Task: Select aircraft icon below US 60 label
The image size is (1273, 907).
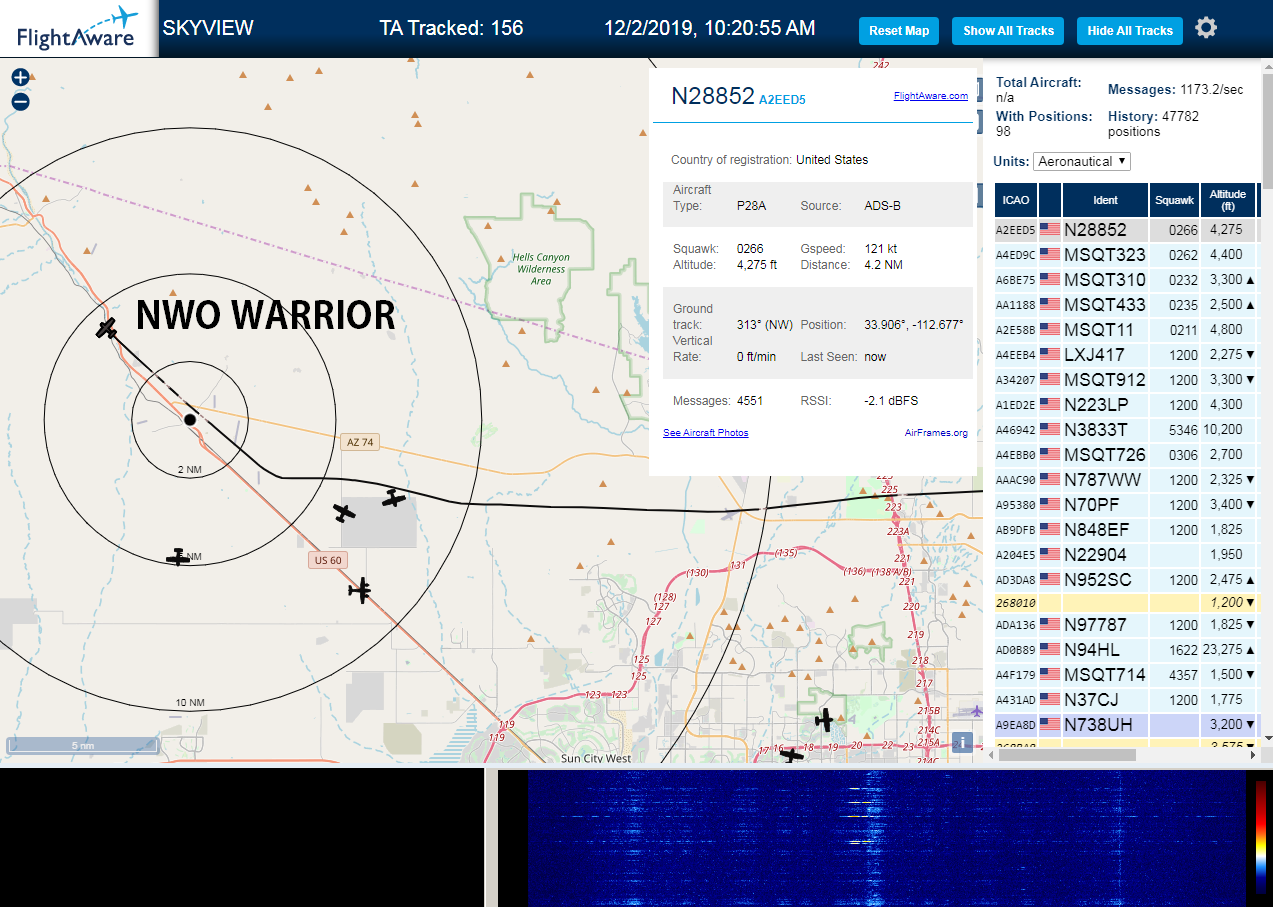Action: pyautogui.click(x=360, y=590)
